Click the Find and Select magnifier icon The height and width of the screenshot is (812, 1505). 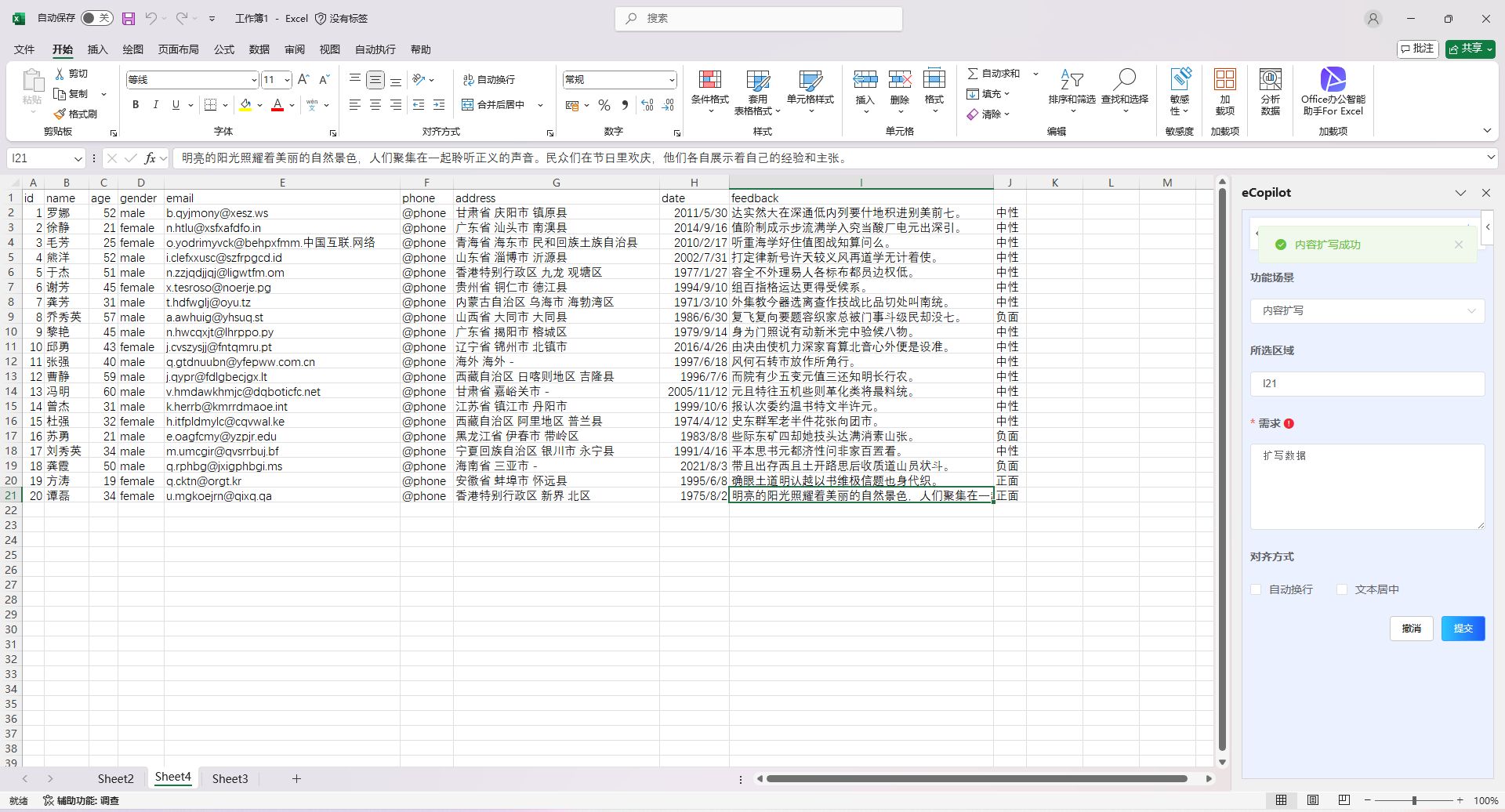click(x=1124, y=80)
